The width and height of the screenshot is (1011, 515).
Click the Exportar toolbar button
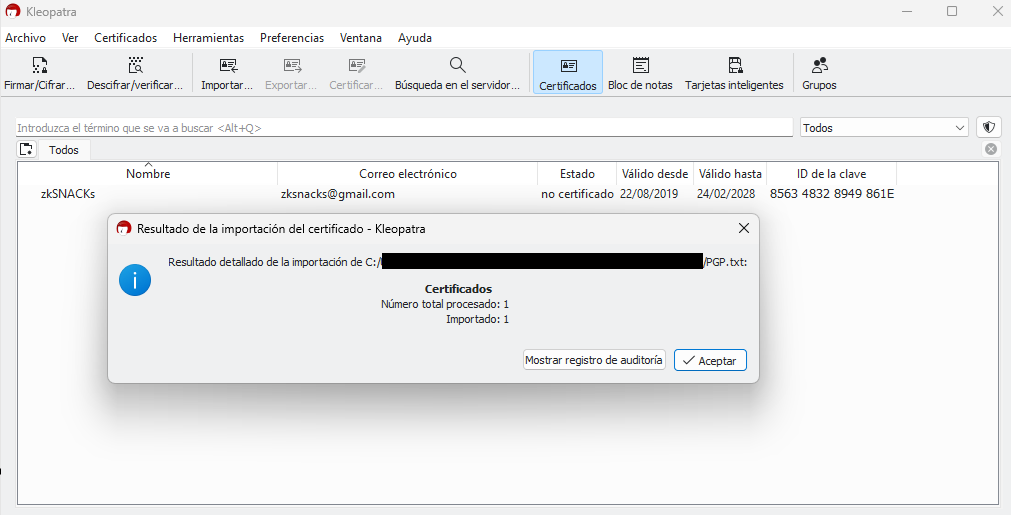[291, 72]
